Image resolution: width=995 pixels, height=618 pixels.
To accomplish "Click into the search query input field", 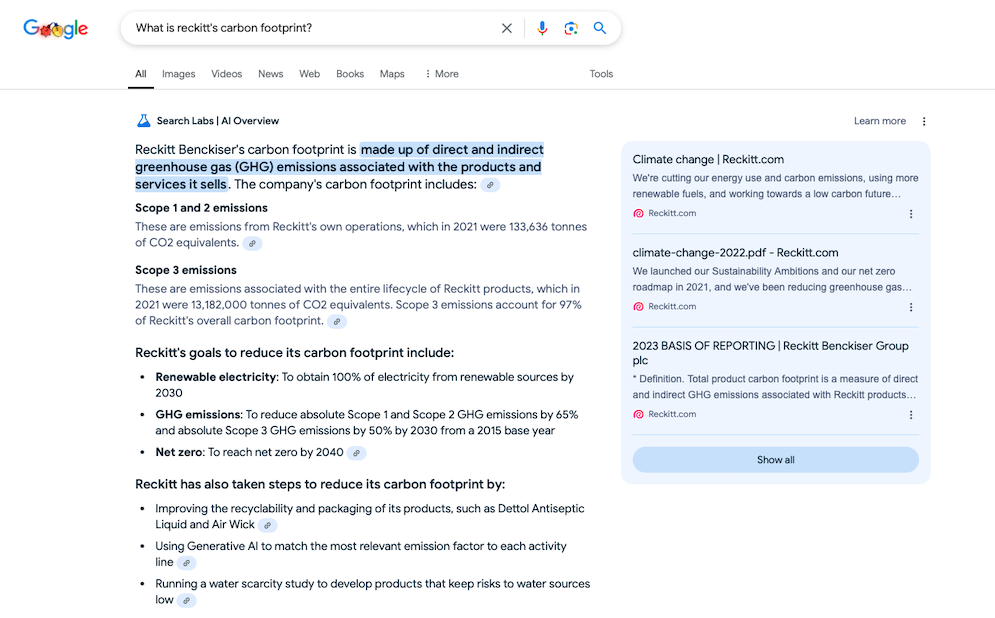I will pos(311,28).
